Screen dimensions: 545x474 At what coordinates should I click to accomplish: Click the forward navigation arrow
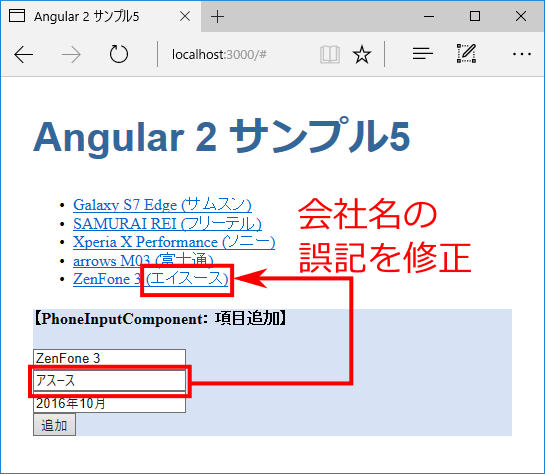pyautogui.click(x=71, y=55)
